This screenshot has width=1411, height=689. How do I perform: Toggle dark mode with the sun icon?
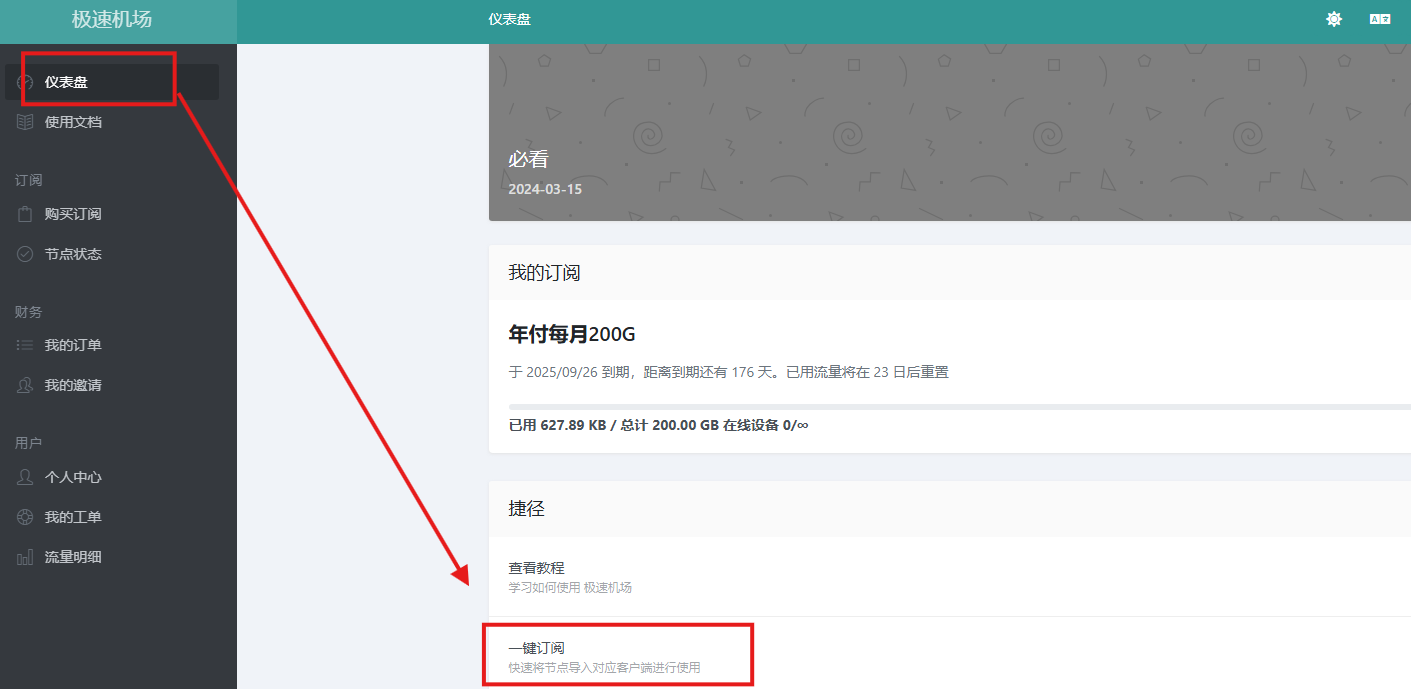[x=1334, y=19]
